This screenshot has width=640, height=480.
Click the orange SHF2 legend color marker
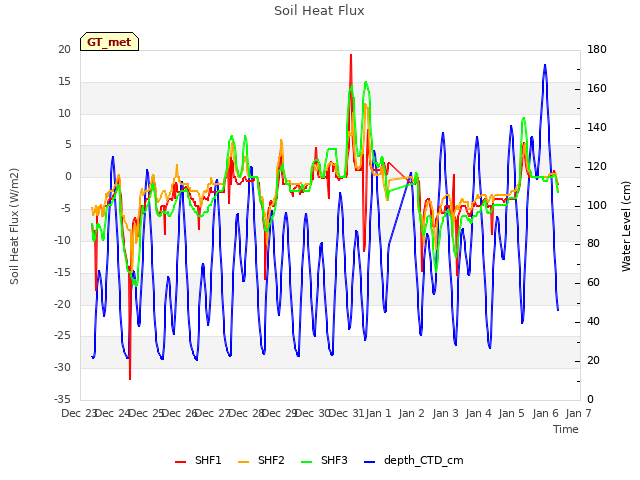click(x=243, y=462)
